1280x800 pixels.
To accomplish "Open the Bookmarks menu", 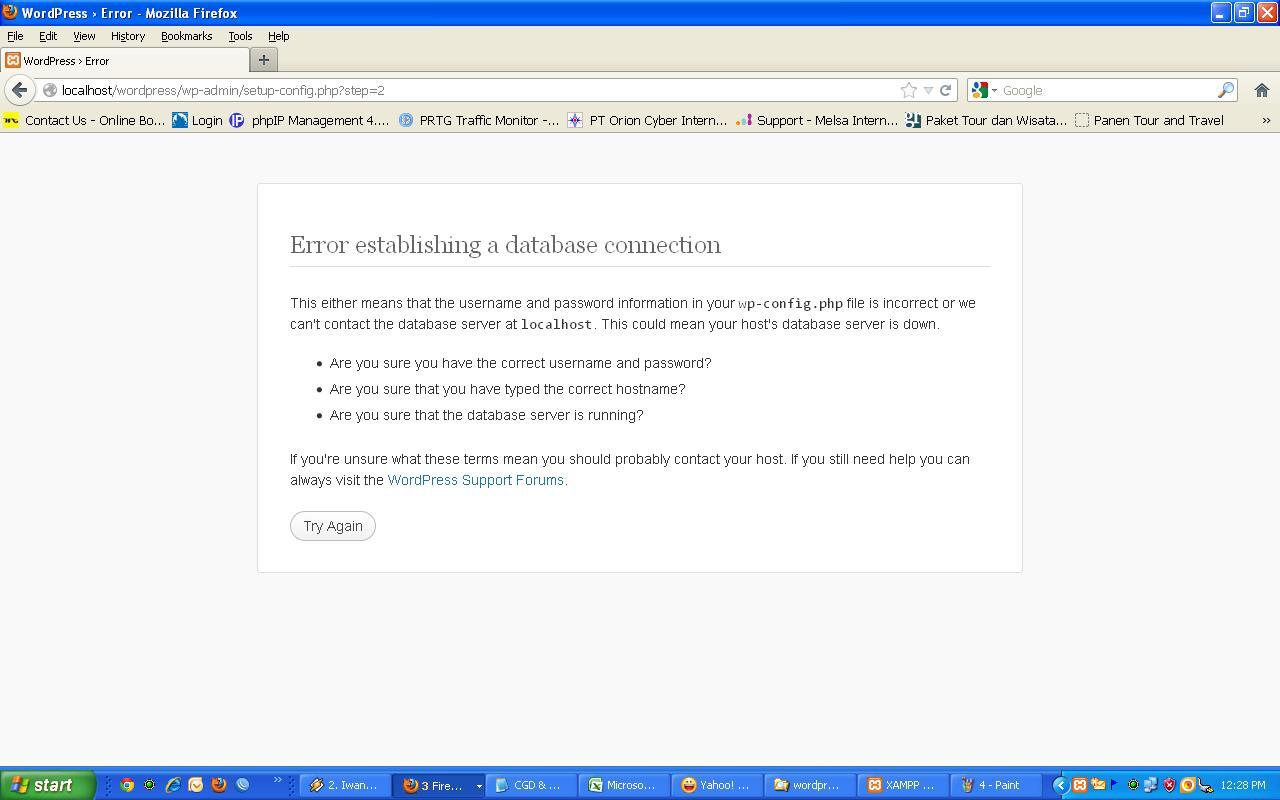I will pyautogui.click(x=186, y=36).
